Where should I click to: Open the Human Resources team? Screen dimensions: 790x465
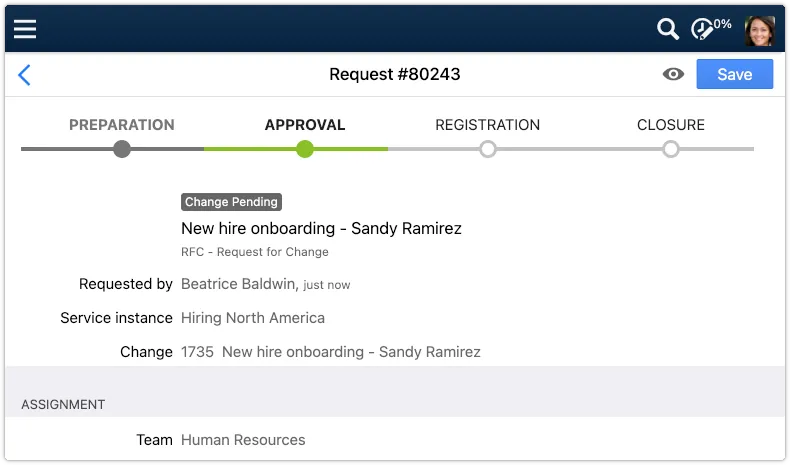[243, 440]
